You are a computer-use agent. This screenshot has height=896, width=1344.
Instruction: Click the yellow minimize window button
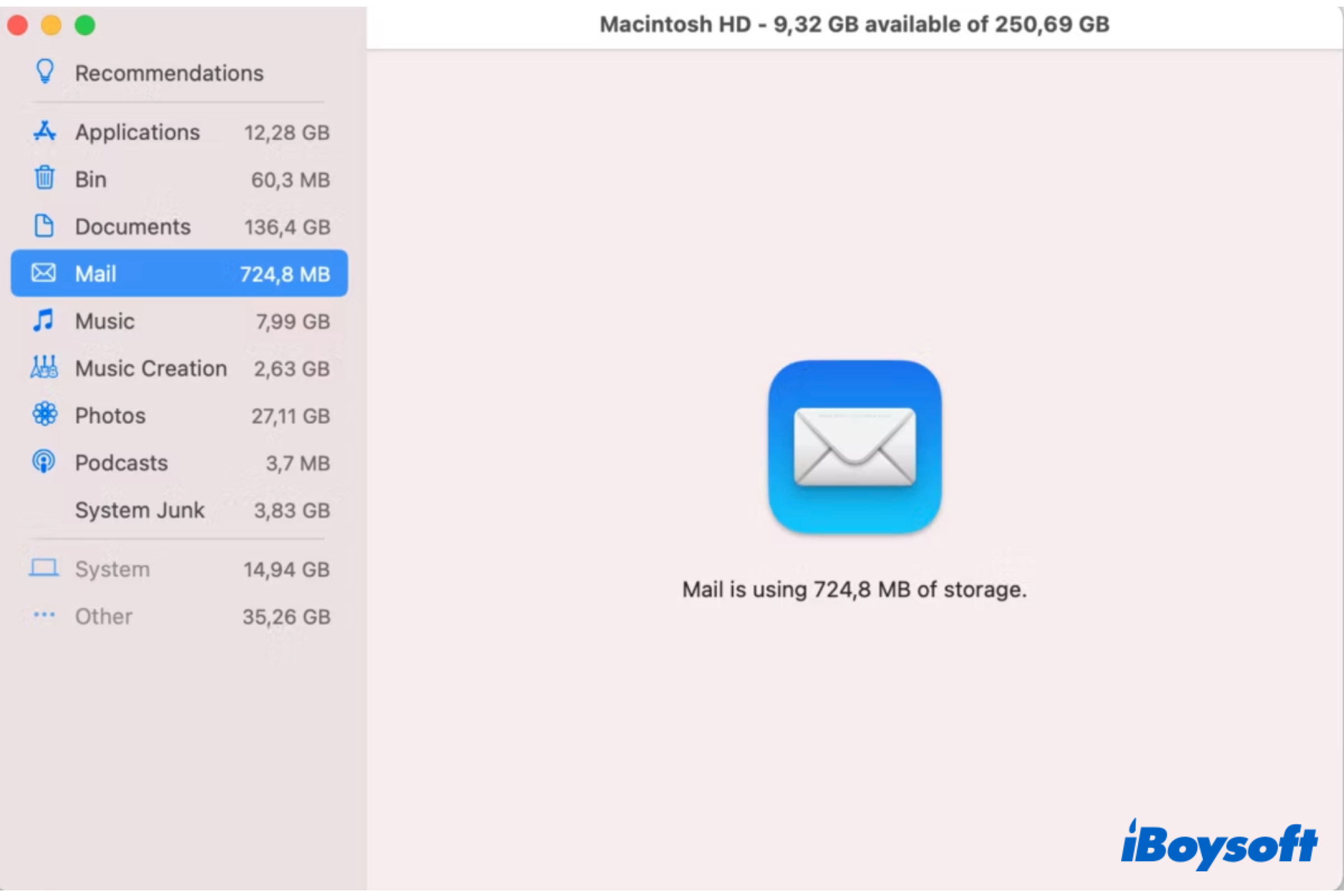52,25
